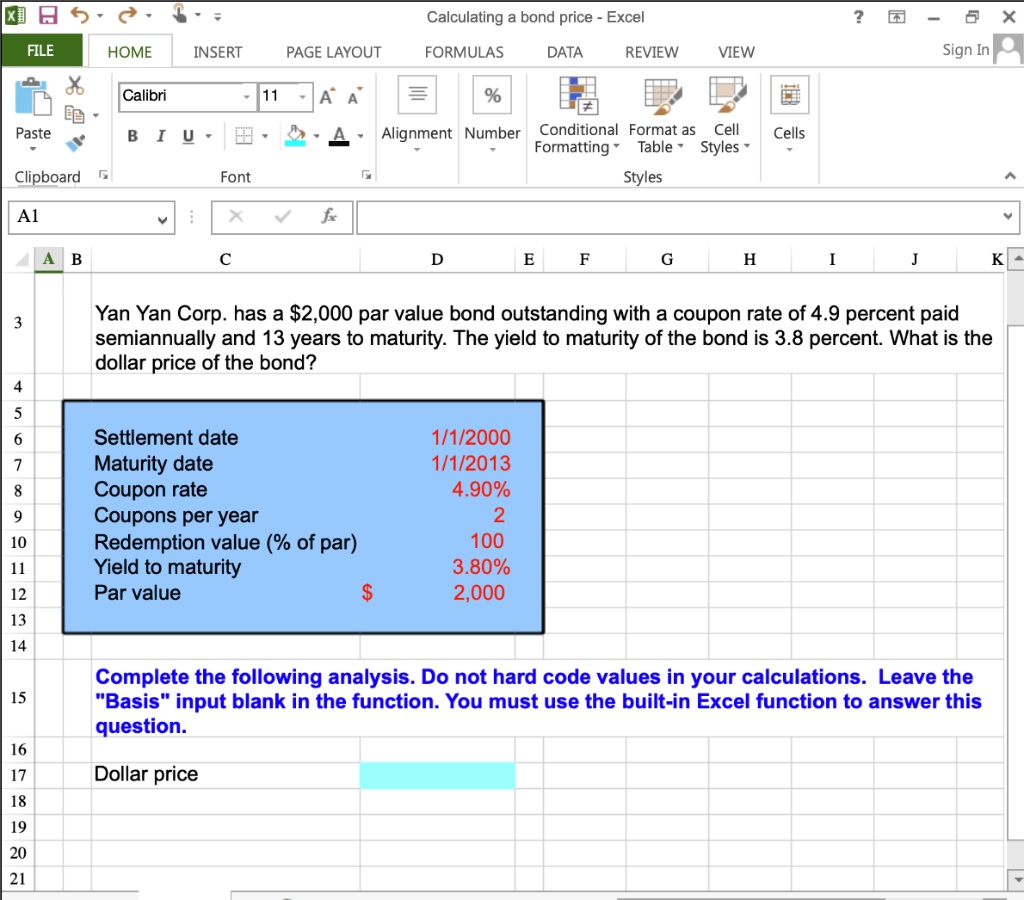Image resolution: width=1024 pixels, height=900 pixels.
Task: Select the highlighted Dollar price input cell
Action: pyautogui.click(x=437, y=775)
